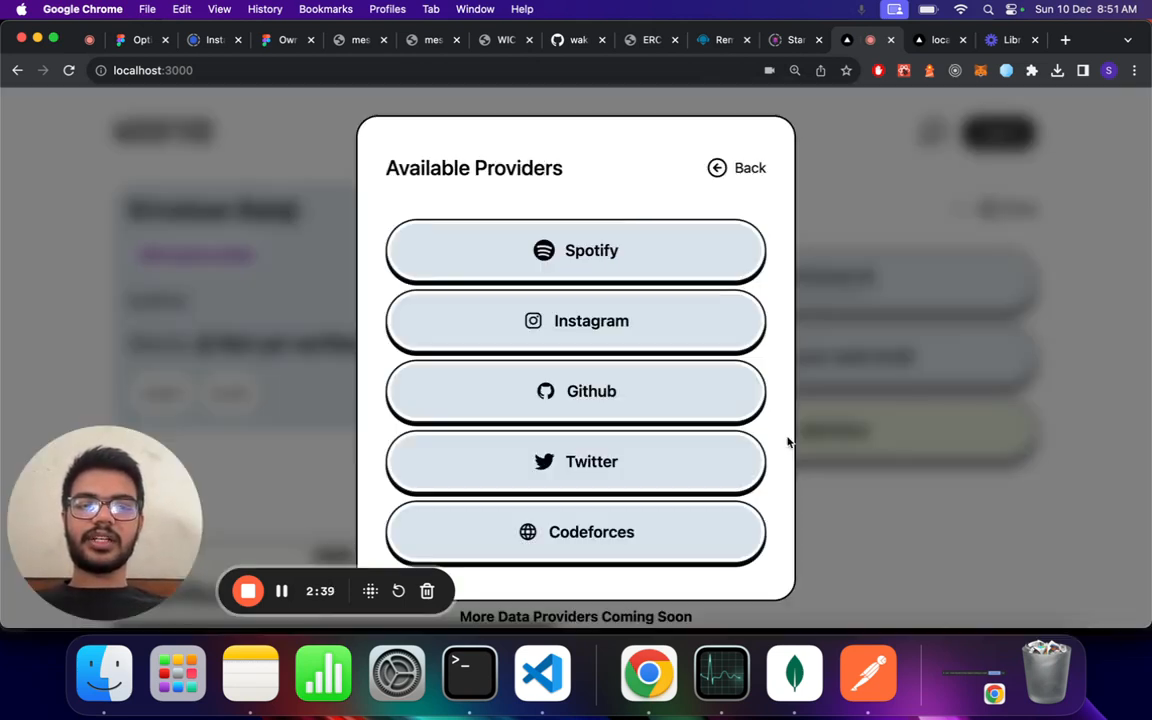Image resolution: width=1152 pixels, height=720 pixels.
Task: Select the Twitter provider button
Action: click(x=575, y=462)
